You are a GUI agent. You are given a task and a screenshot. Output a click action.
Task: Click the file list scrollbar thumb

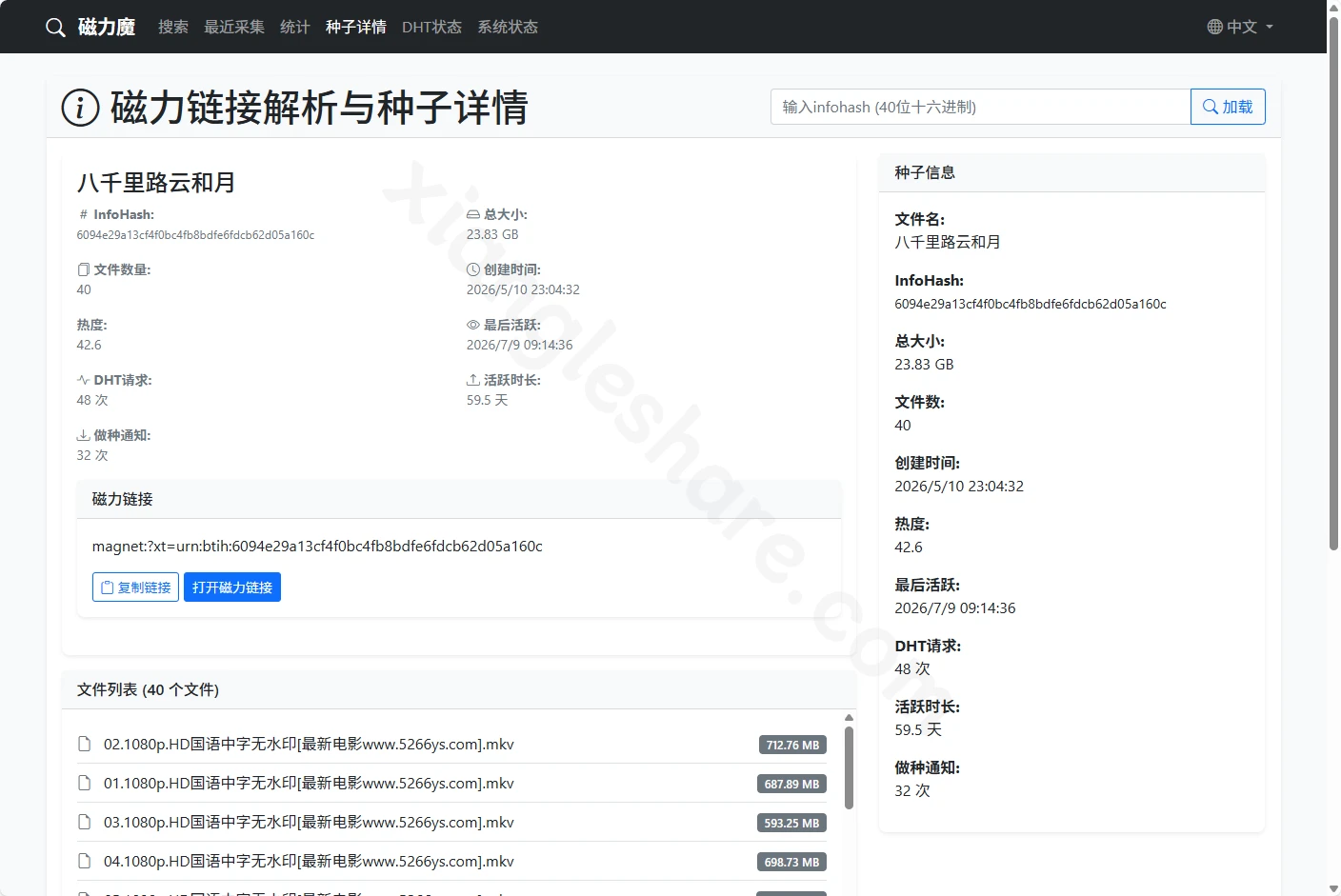click(x=849, y=767)
